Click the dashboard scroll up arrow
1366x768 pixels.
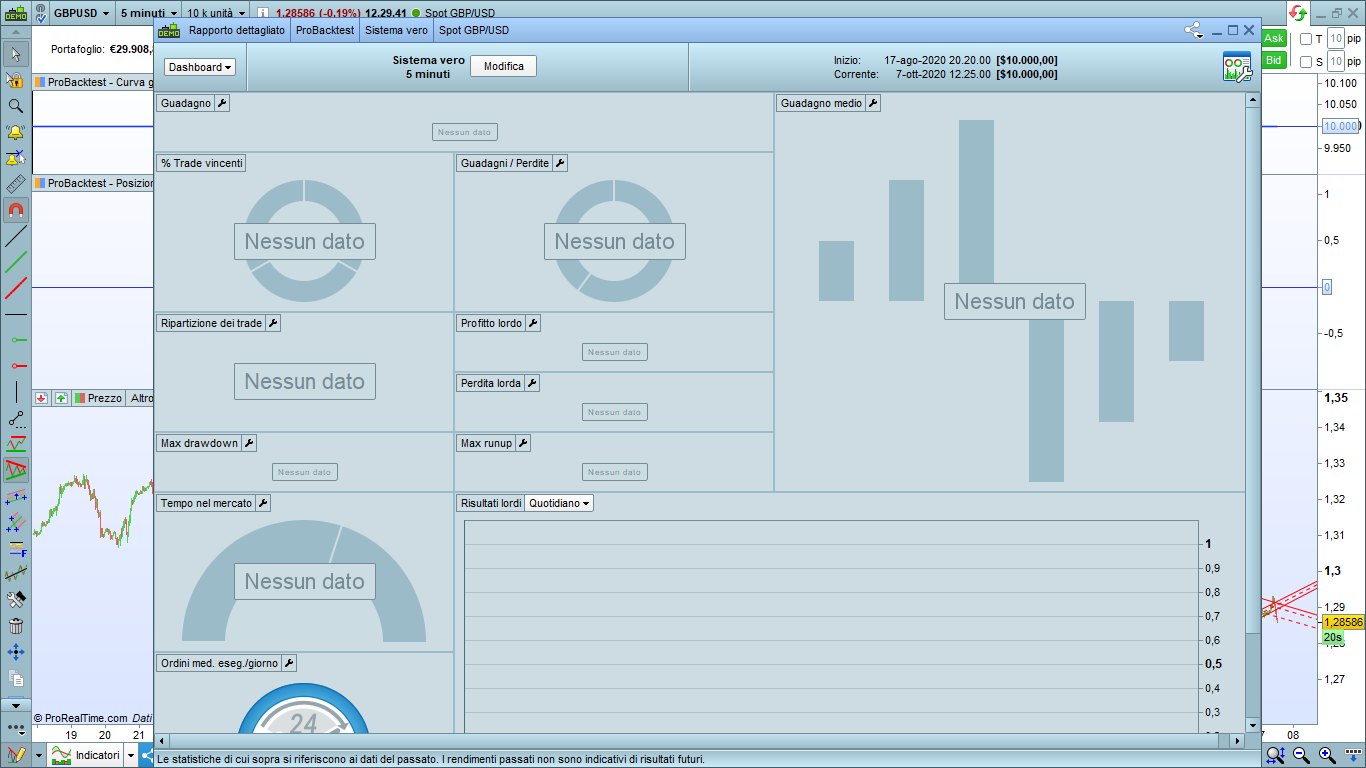(1253, 100)
